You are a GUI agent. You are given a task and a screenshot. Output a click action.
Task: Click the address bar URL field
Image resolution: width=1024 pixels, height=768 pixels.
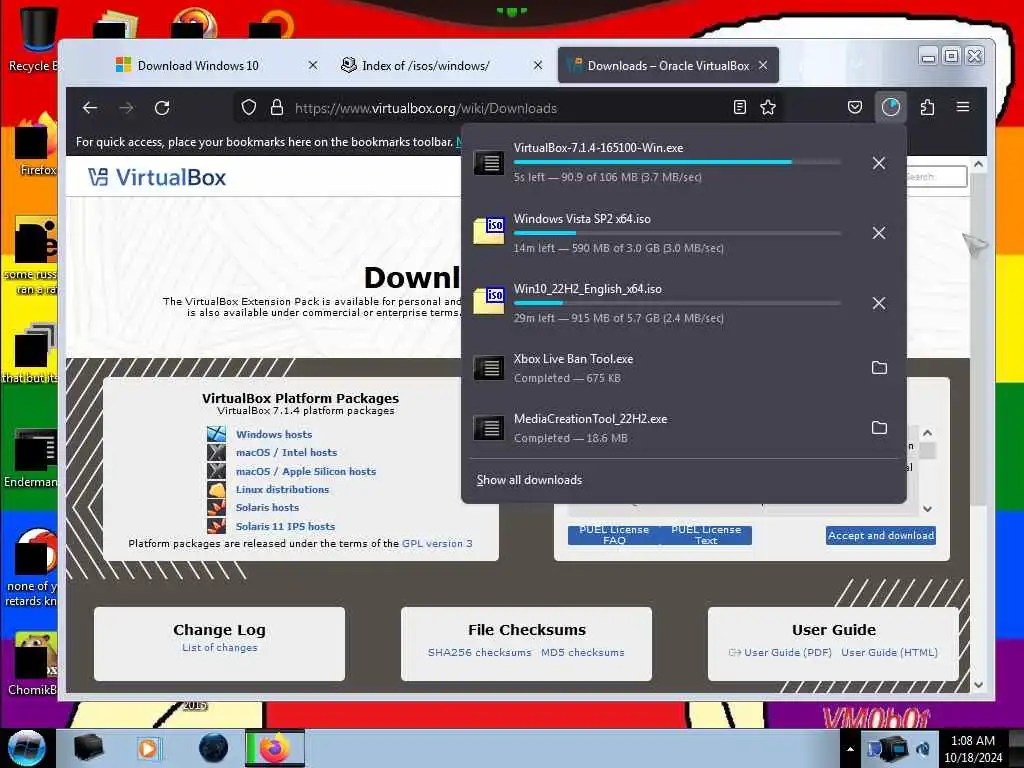pos(509,108)
